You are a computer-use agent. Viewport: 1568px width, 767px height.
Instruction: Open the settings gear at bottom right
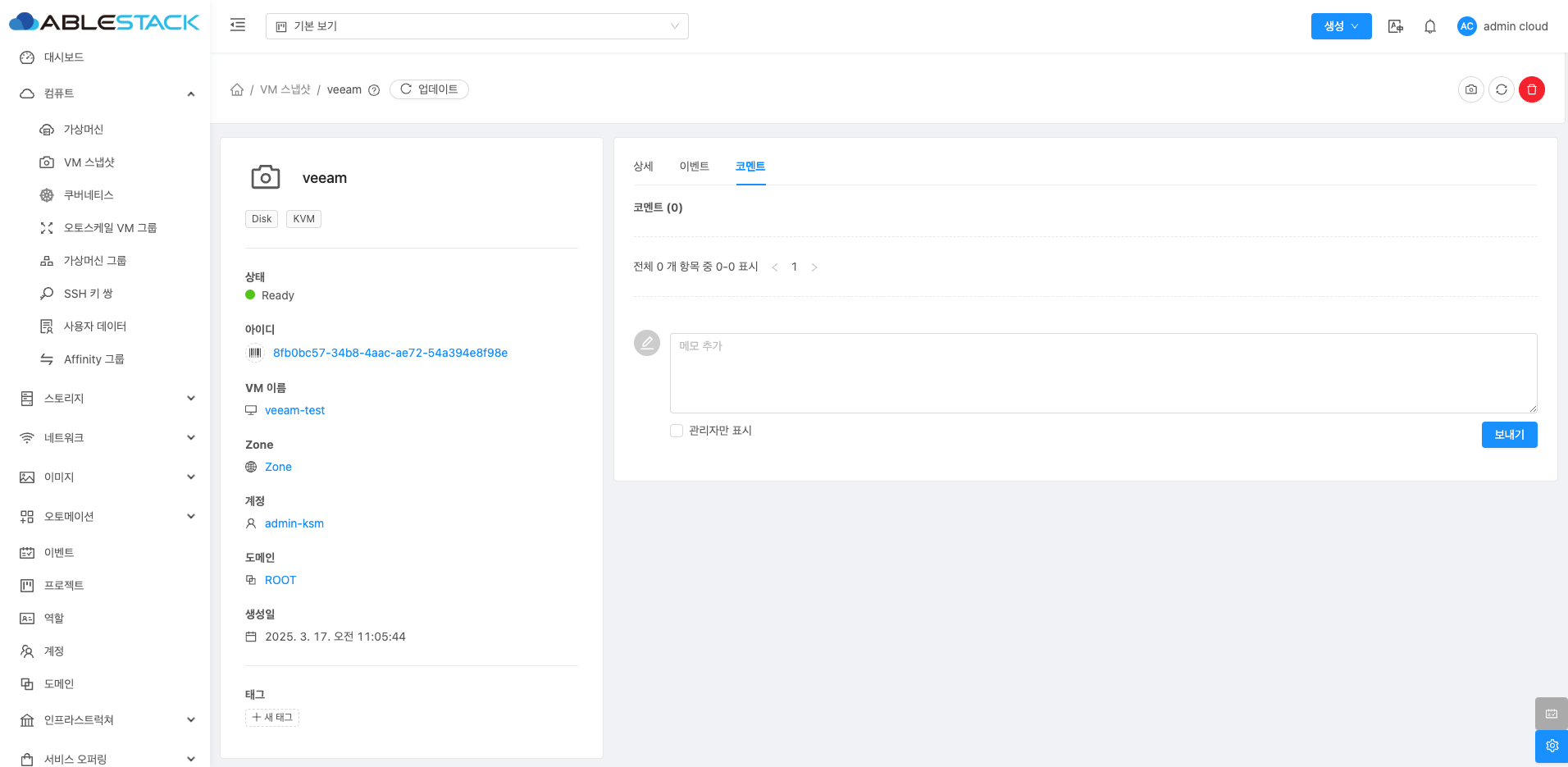tap(1551, 746)
